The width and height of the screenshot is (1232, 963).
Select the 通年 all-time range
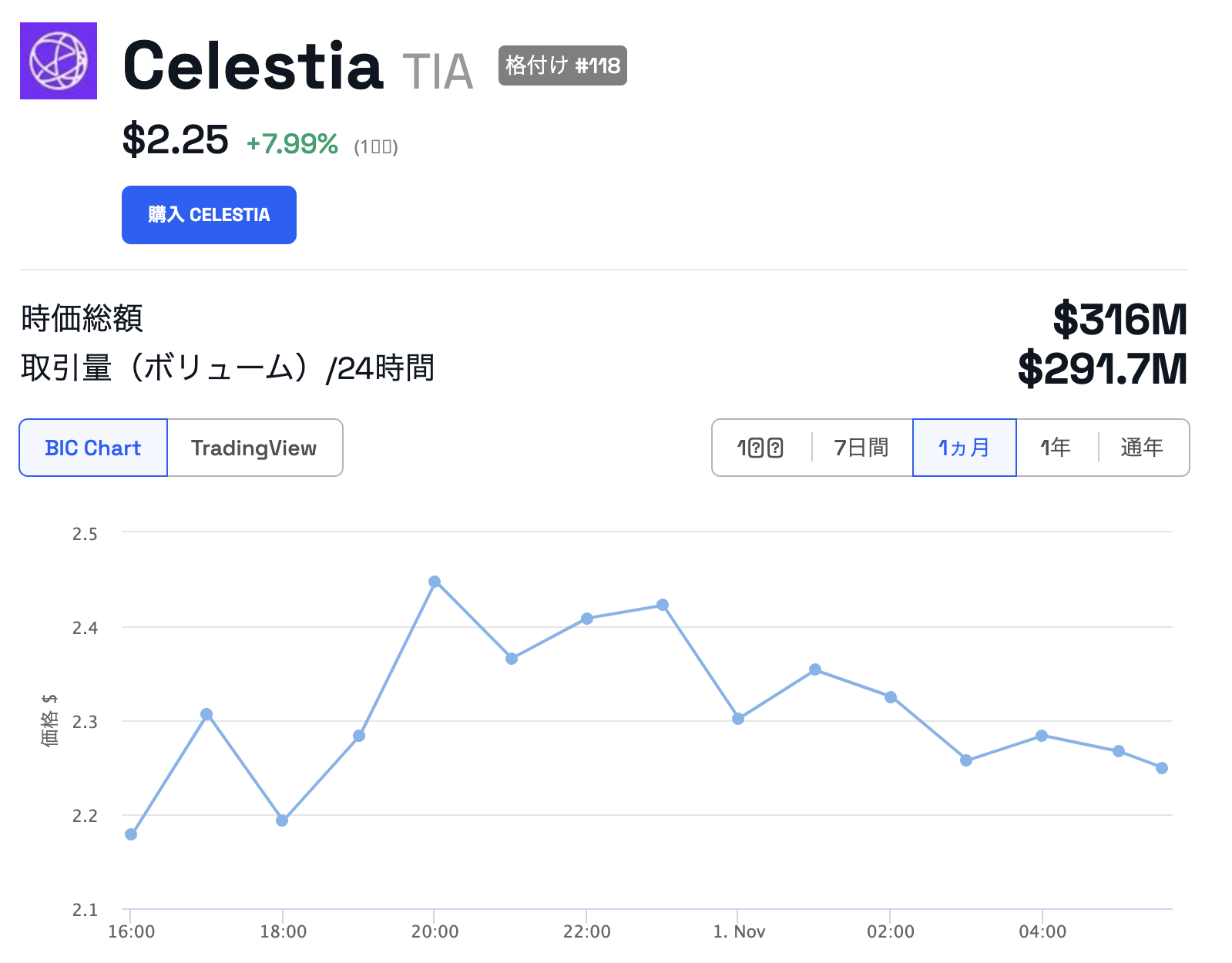(1142, 448)
